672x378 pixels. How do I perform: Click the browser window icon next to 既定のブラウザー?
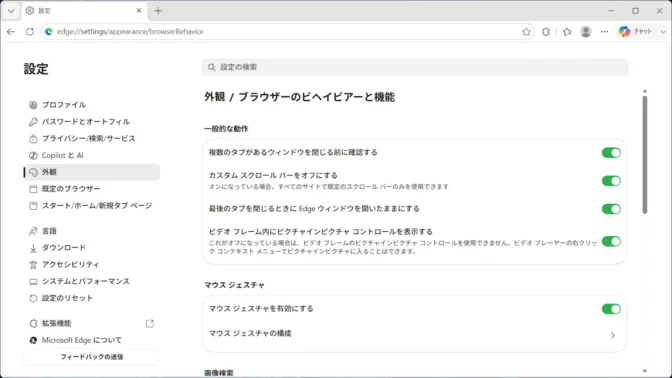pyautogui.click(x=33, y=189)
